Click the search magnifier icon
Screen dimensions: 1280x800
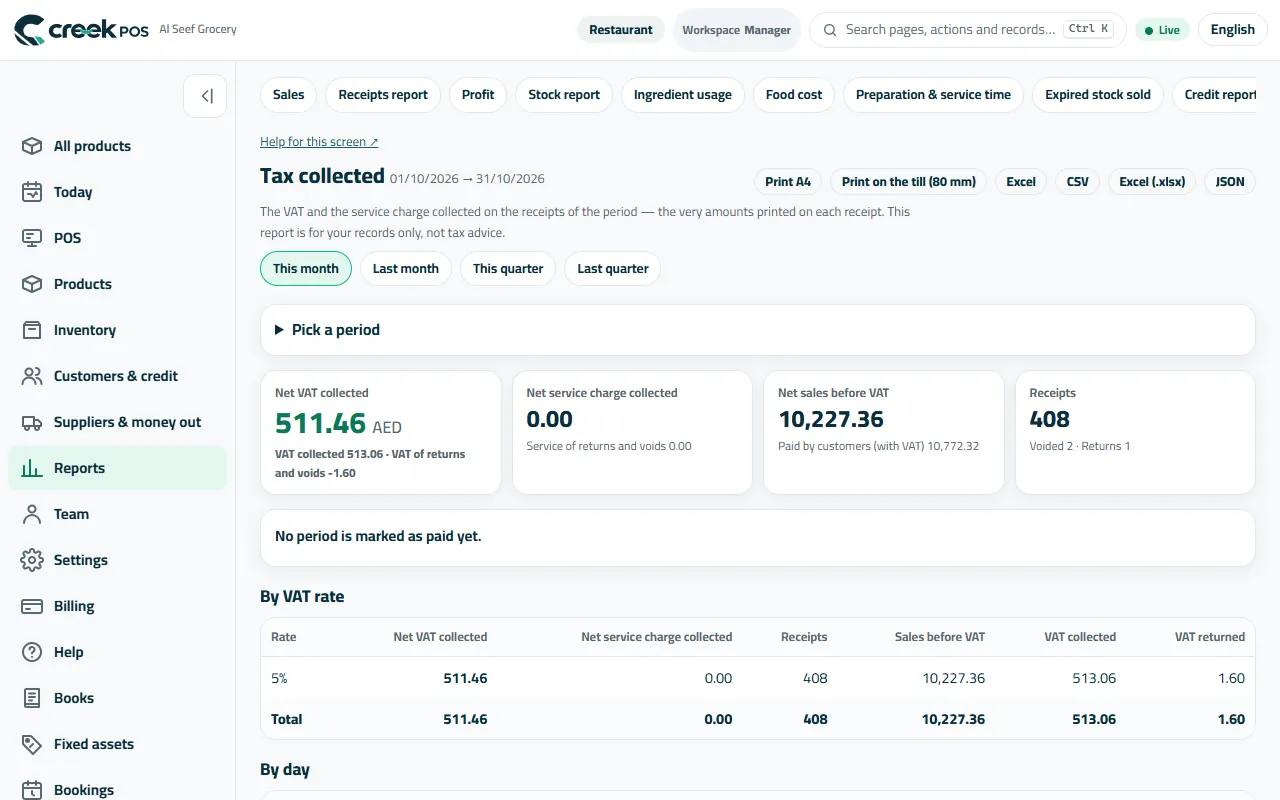(x=830, y=30)
